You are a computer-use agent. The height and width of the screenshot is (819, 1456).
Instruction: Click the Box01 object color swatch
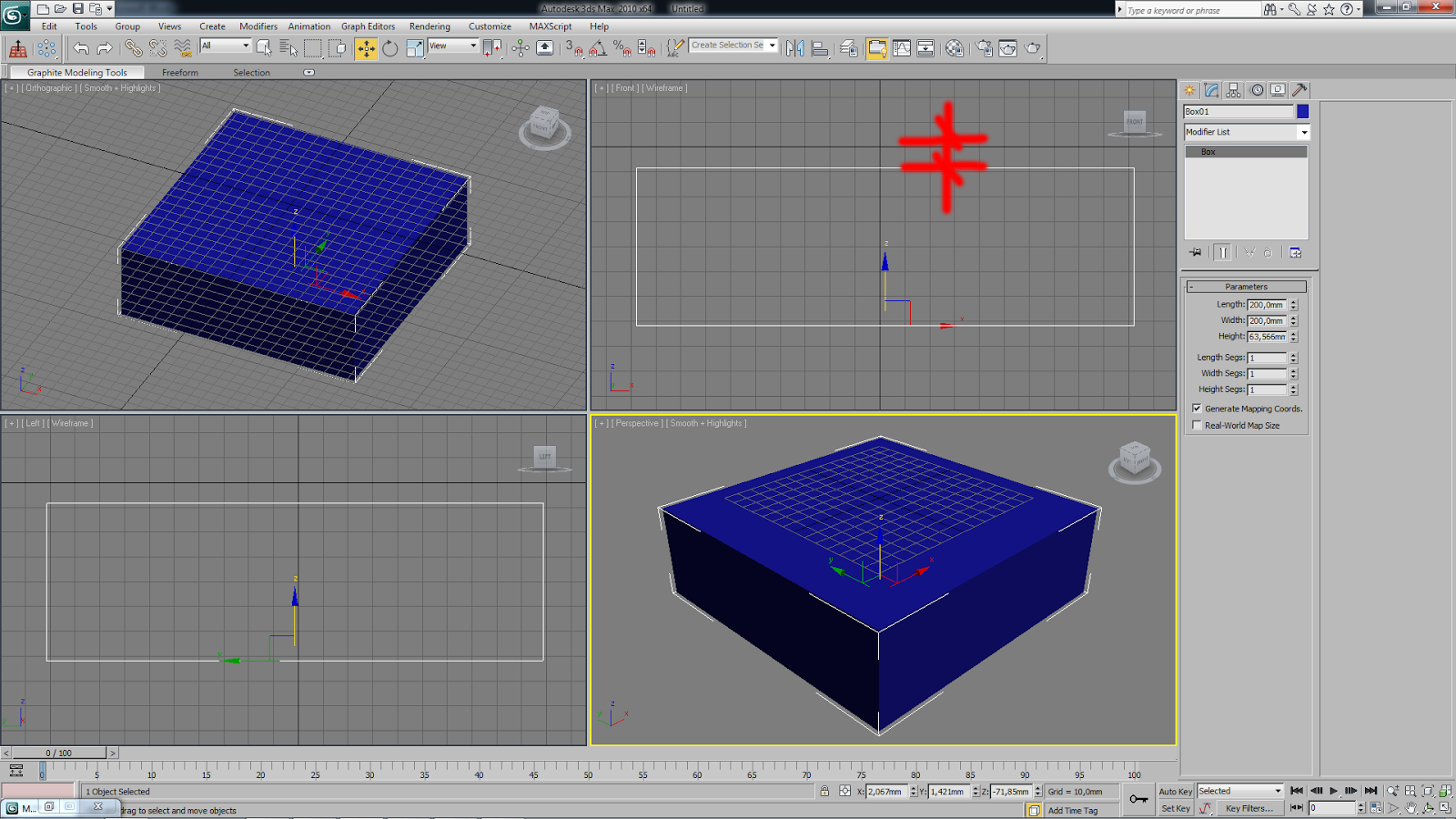pyautogui.click(x=1304, y=111)
